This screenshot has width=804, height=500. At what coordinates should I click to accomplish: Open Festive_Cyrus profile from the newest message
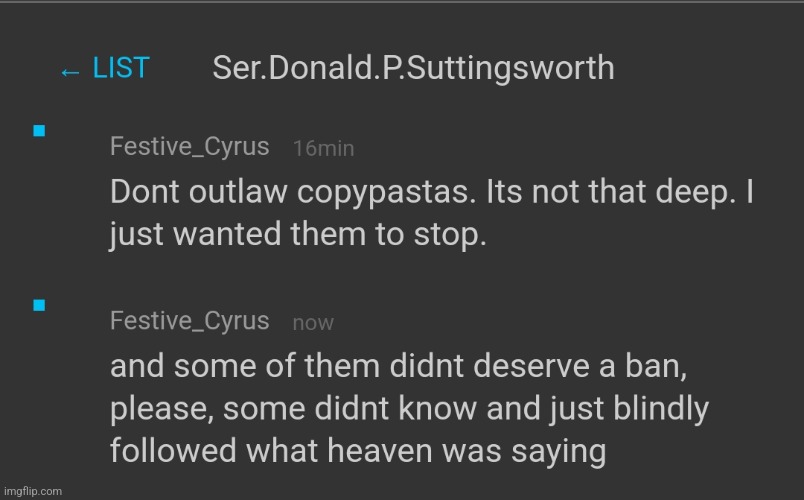(x=189, y=321)
